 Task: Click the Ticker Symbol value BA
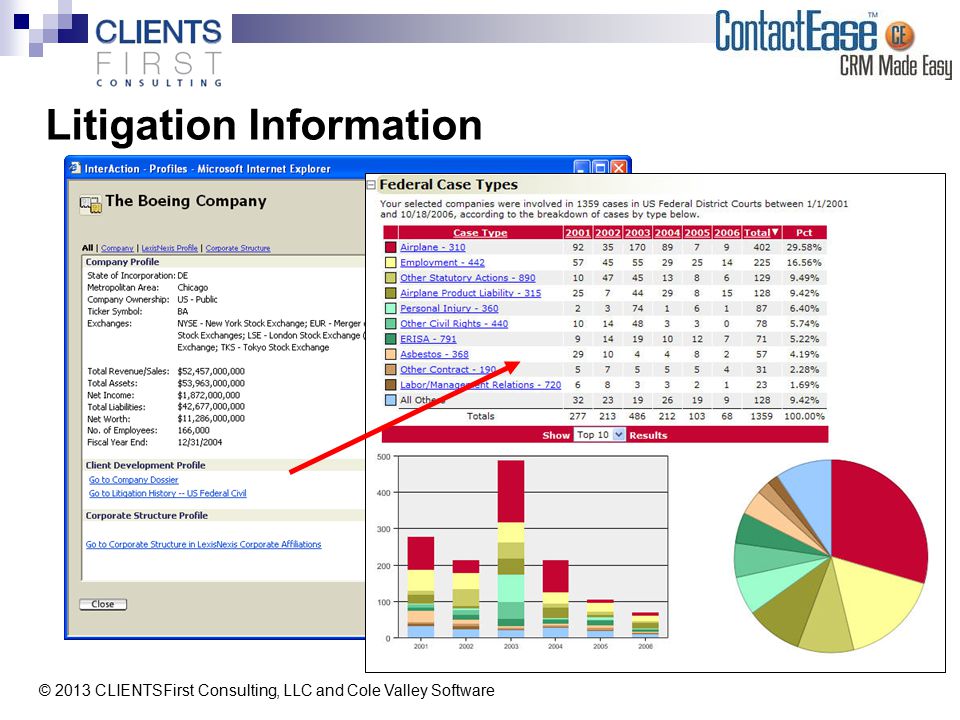click(x=182, y=311)
